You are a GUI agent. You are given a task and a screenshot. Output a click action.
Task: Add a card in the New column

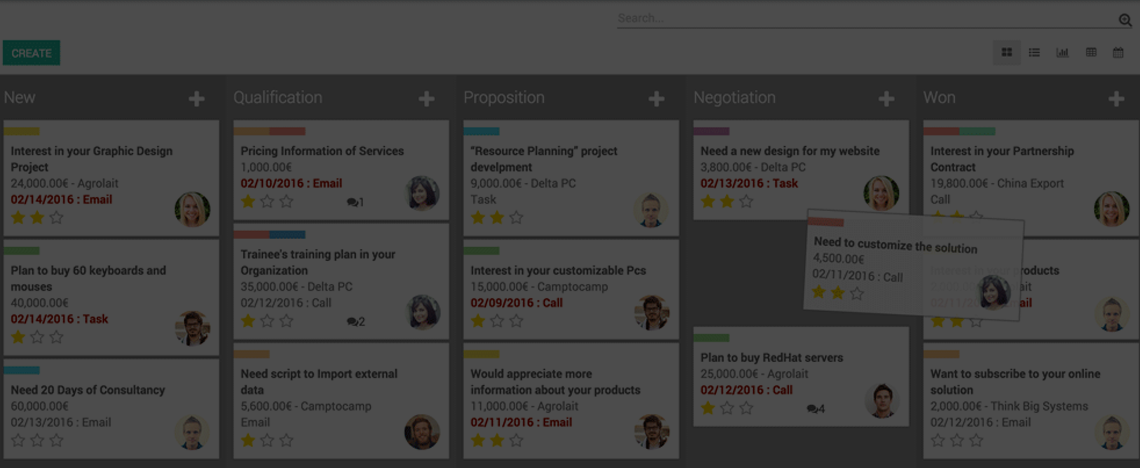(197, 99)
